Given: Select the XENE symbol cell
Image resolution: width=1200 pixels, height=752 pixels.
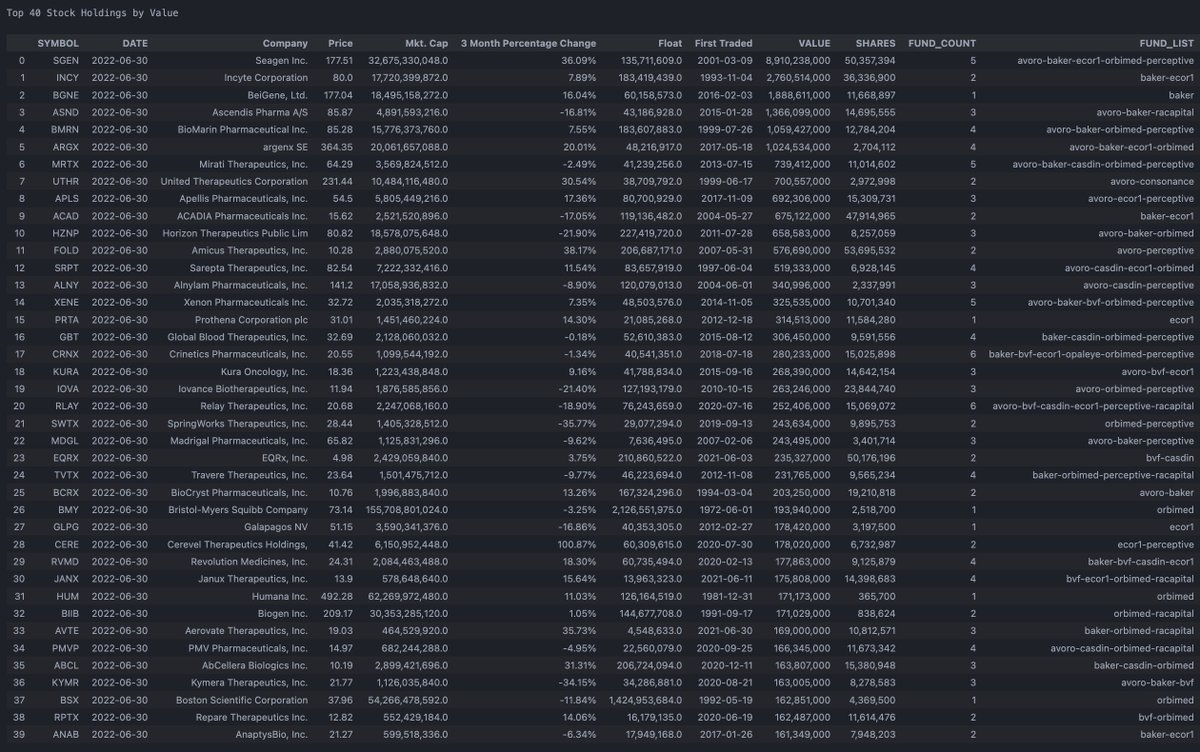Looking at the screenshot, I should point(65,301).
